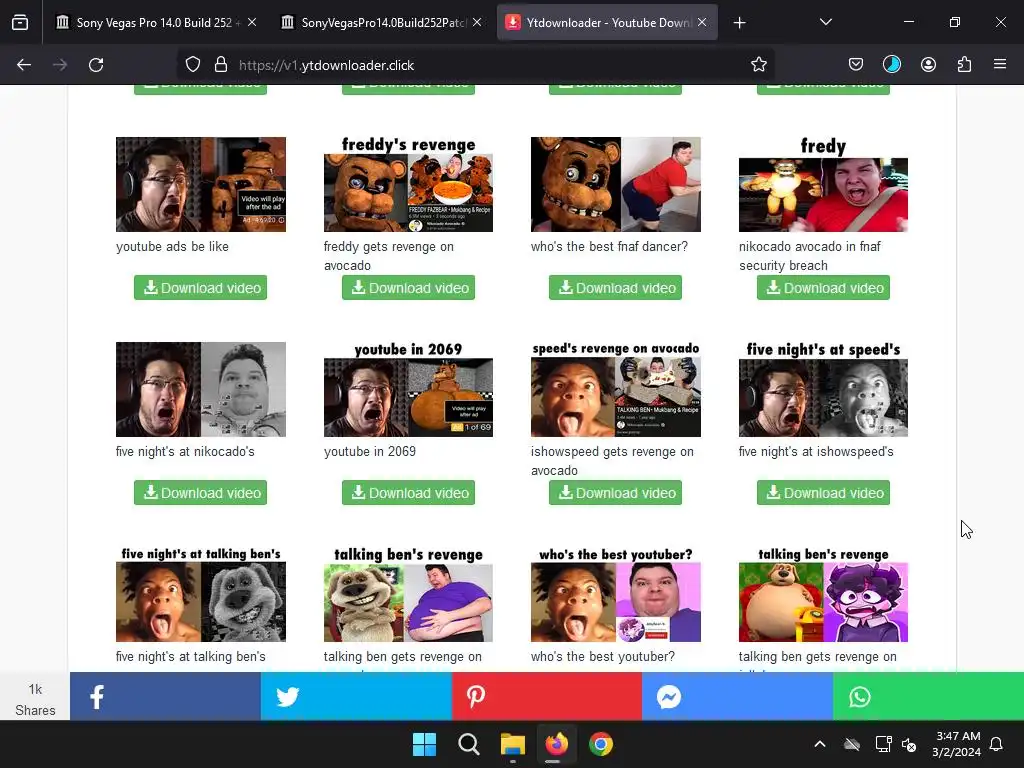
Task: Open the Windows Start menu
Action: click(x=424, y=744)
